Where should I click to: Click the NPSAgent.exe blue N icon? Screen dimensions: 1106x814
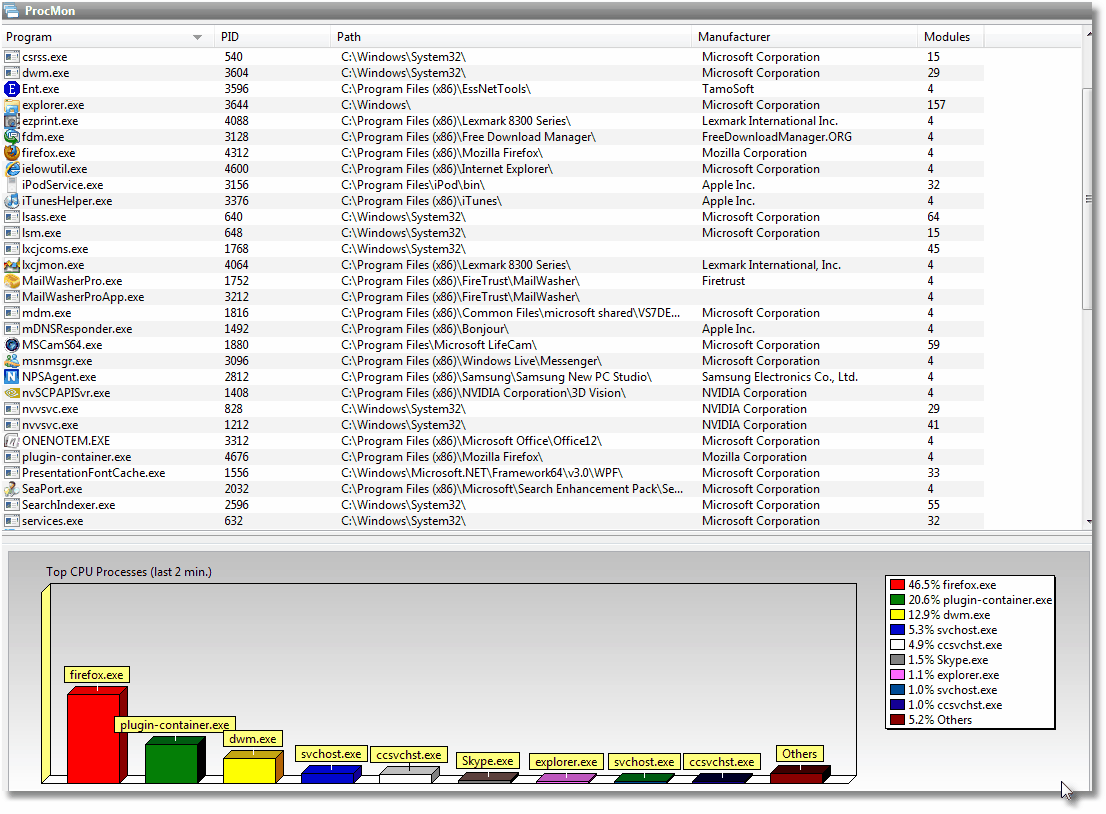point(11,377)
